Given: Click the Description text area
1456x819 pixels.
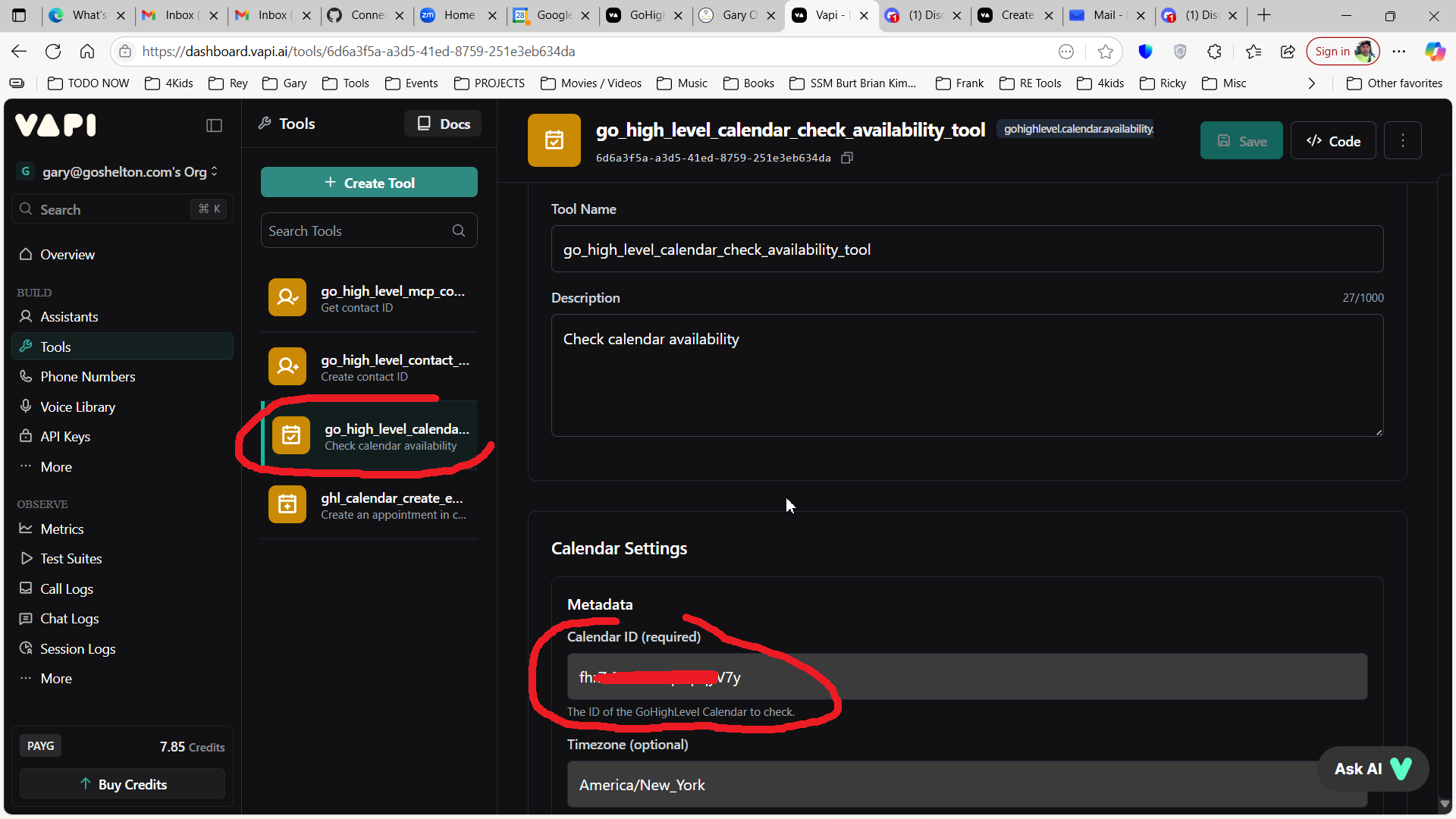Looking at the screenshot, I should [967, 375].
